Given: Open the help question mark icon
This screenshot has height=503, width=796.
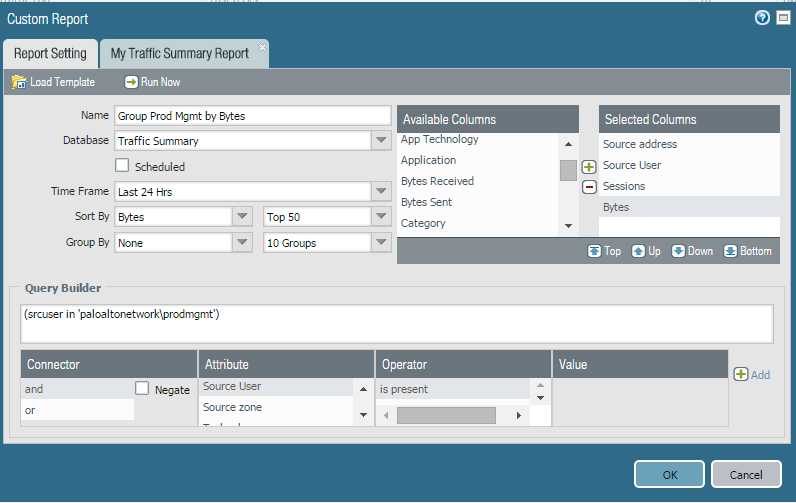Looking at the screenshot, I should [762, 18].
